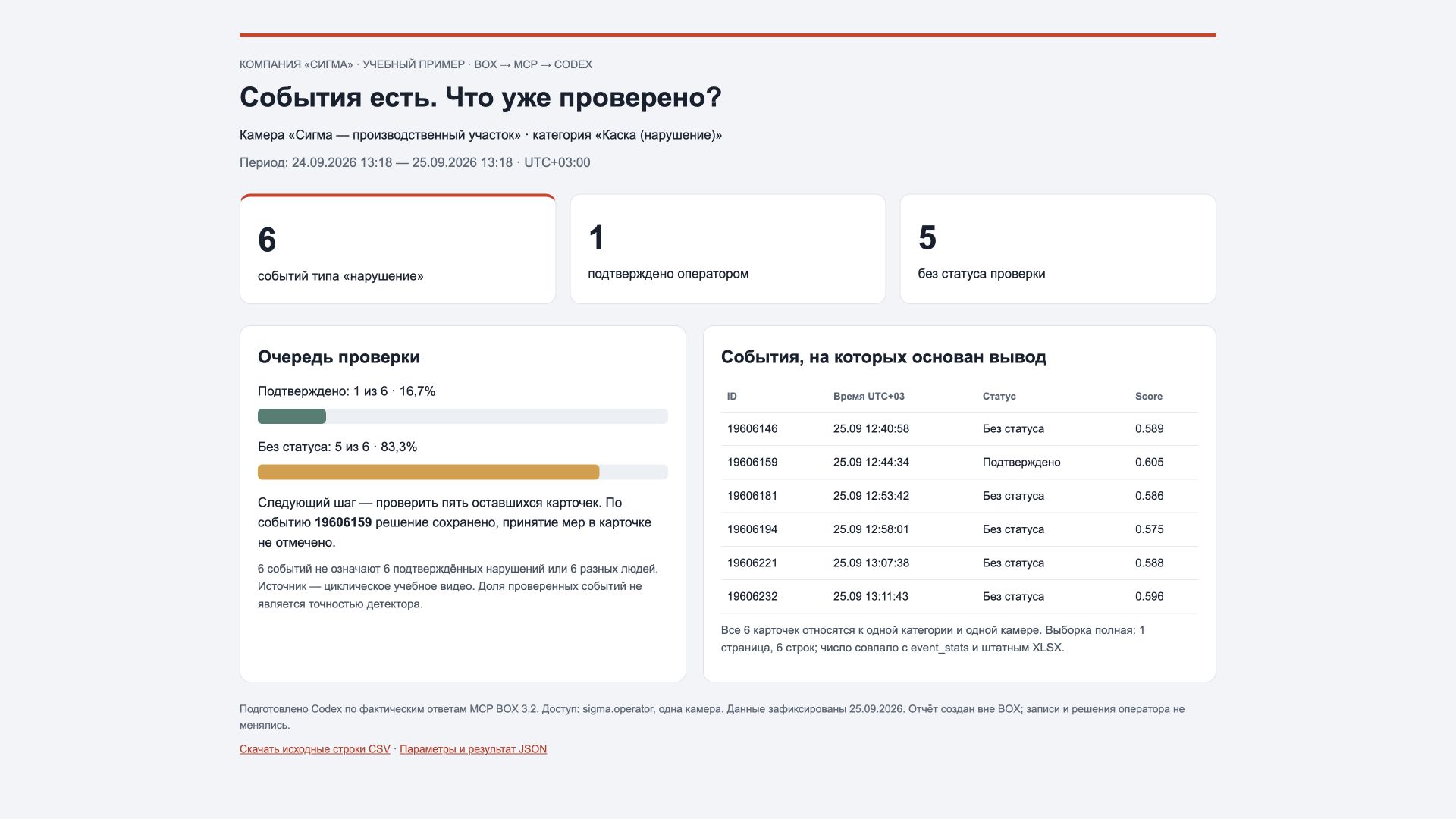Image resolution: width=1456 pixels, height=819 pixels.
Task: Click bold event number 19606159 in paragraph
Action: pyautogui.click(x=343, y=522)
